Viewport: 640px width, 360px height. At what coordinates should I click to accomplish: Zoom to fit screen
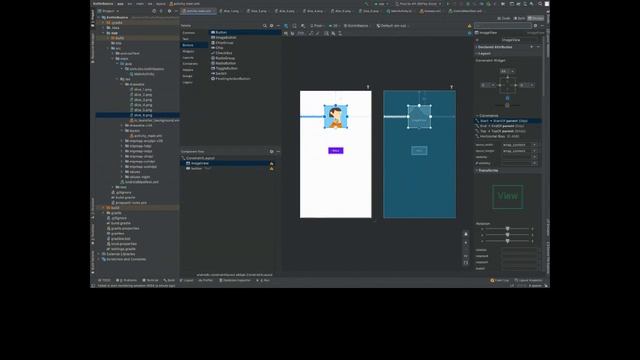[466, 263]
